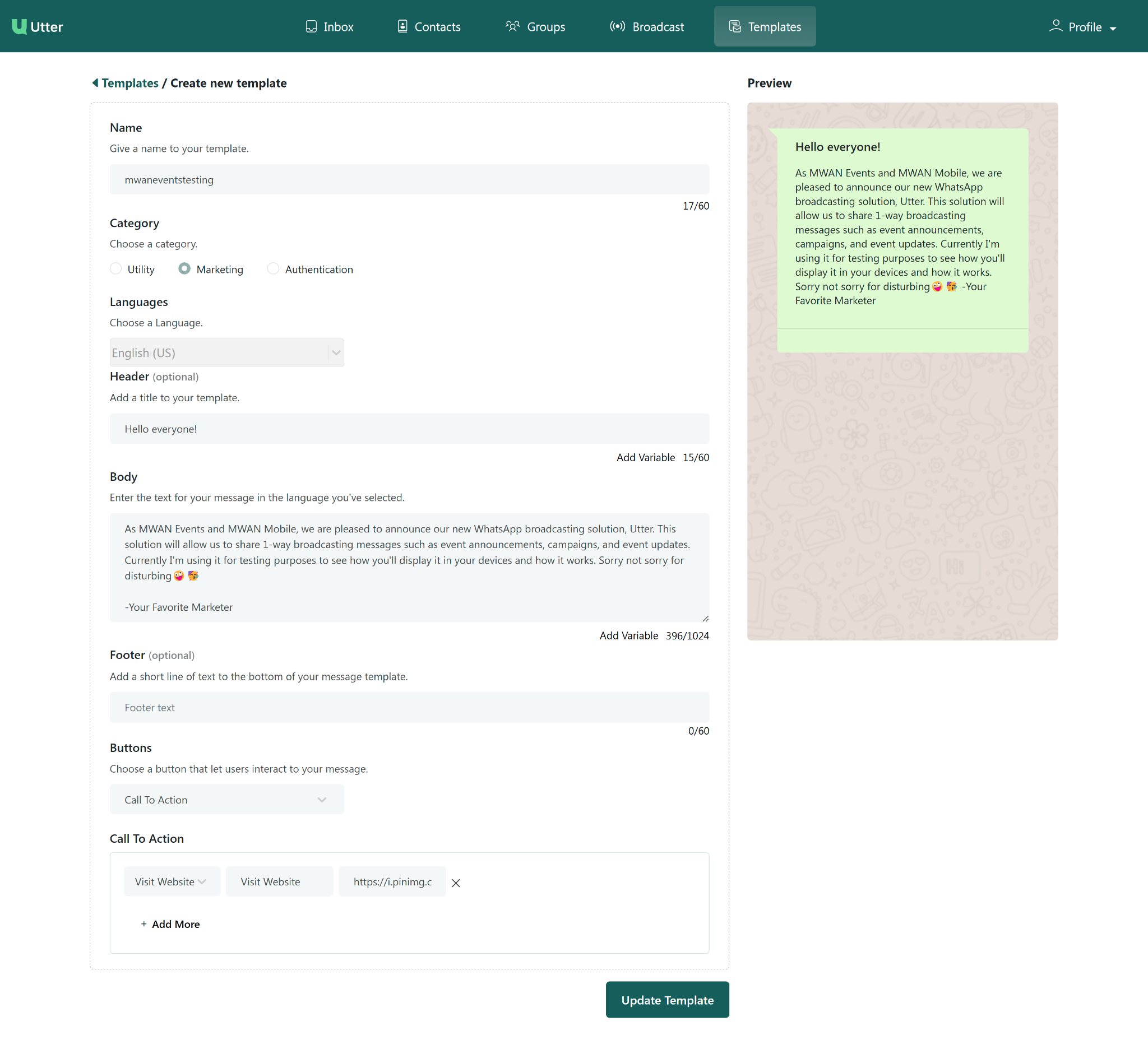The width and height of the screenshot is (1148, 1040).
Task: Click the Profile user icon
Action: pos(1055,26)
